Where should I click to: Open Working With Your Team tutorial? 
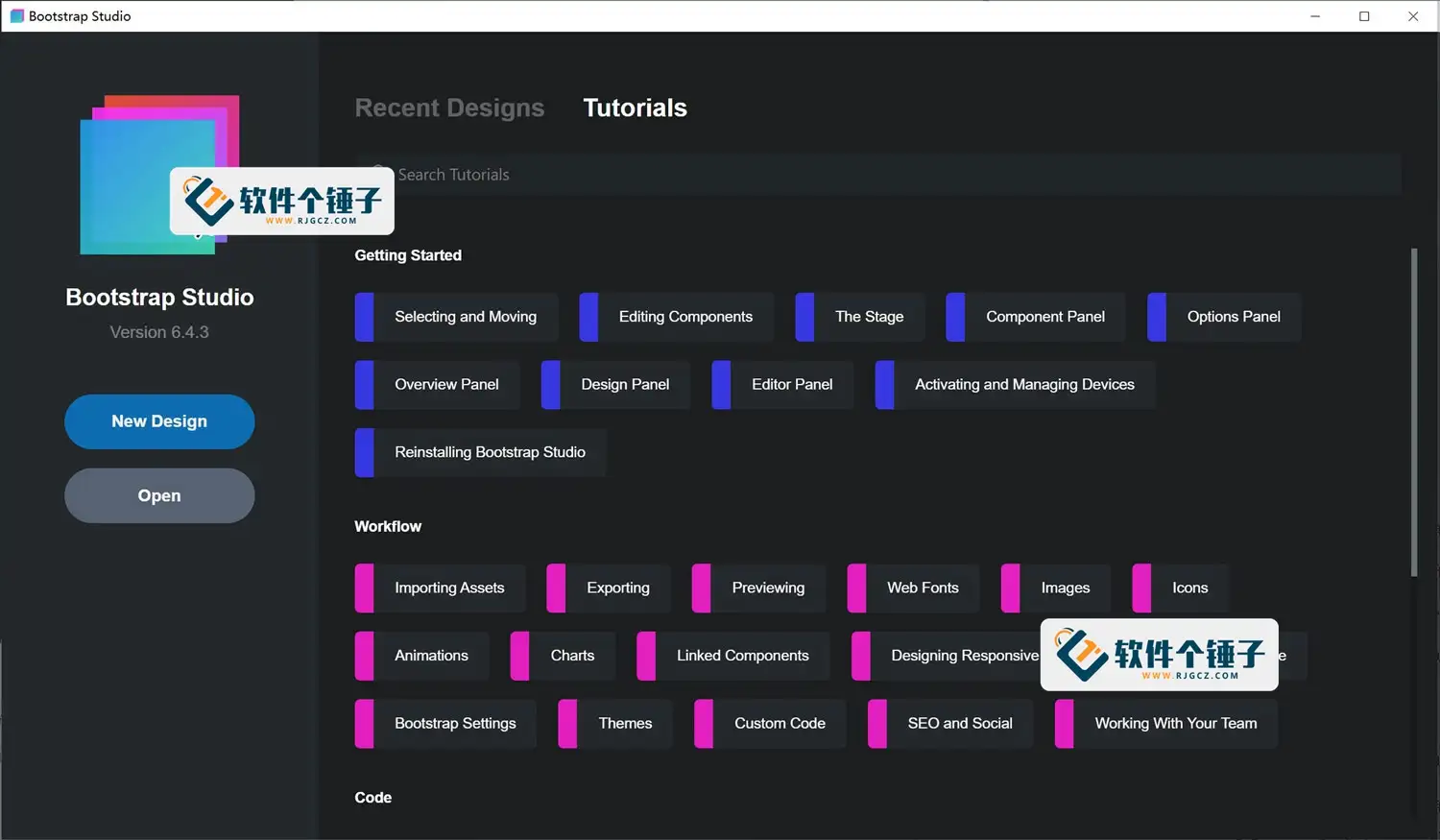[1166, 724]
